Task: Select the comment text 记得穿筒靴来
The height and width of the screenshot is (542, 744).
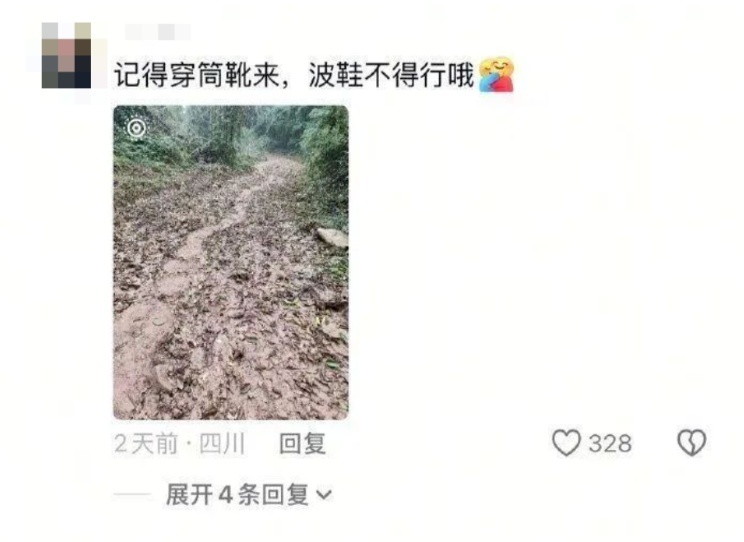Action: tap(196, 75)
